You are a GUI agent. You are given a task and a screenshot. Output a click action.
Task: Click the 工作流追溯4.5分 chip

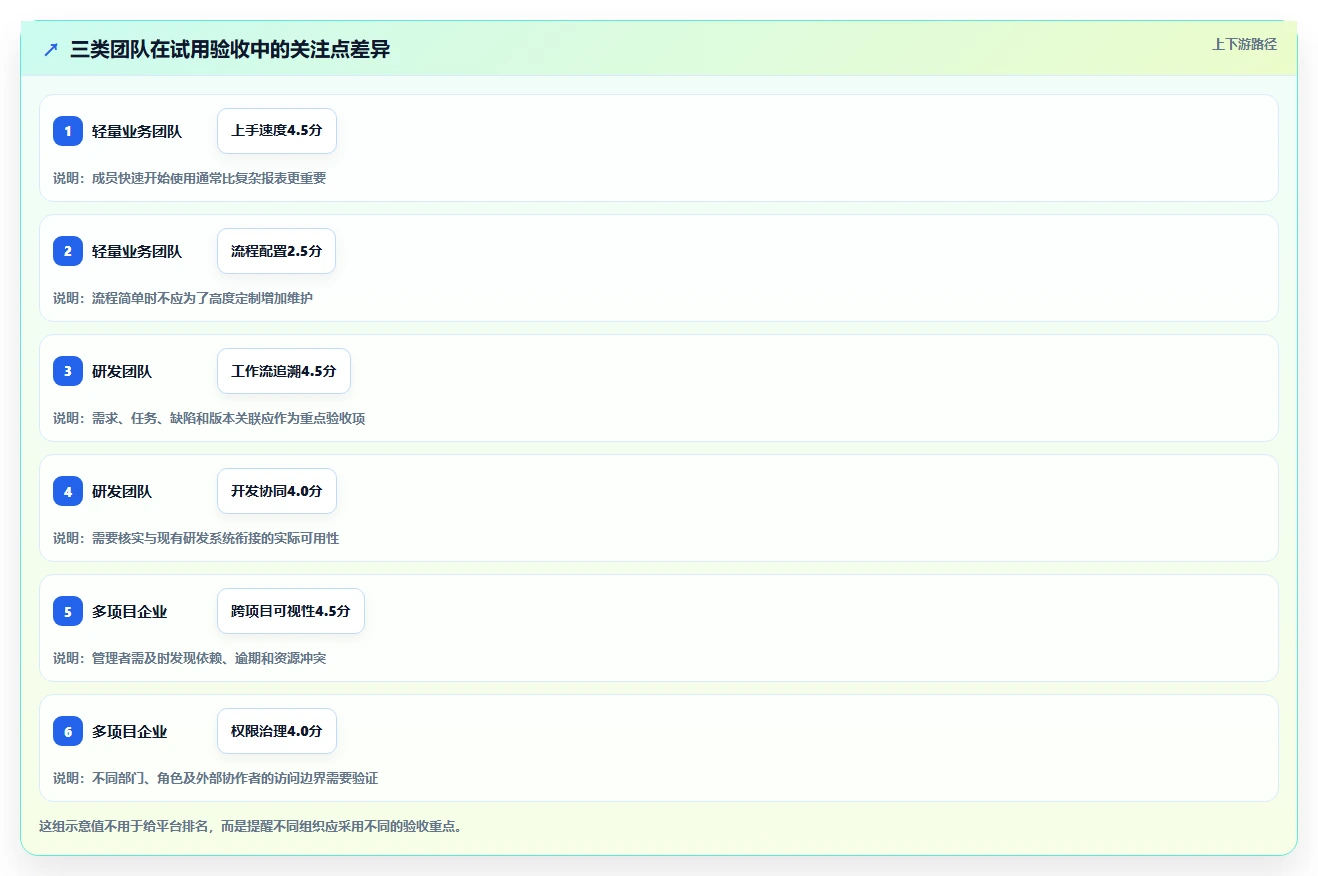(x=284, y=371)
